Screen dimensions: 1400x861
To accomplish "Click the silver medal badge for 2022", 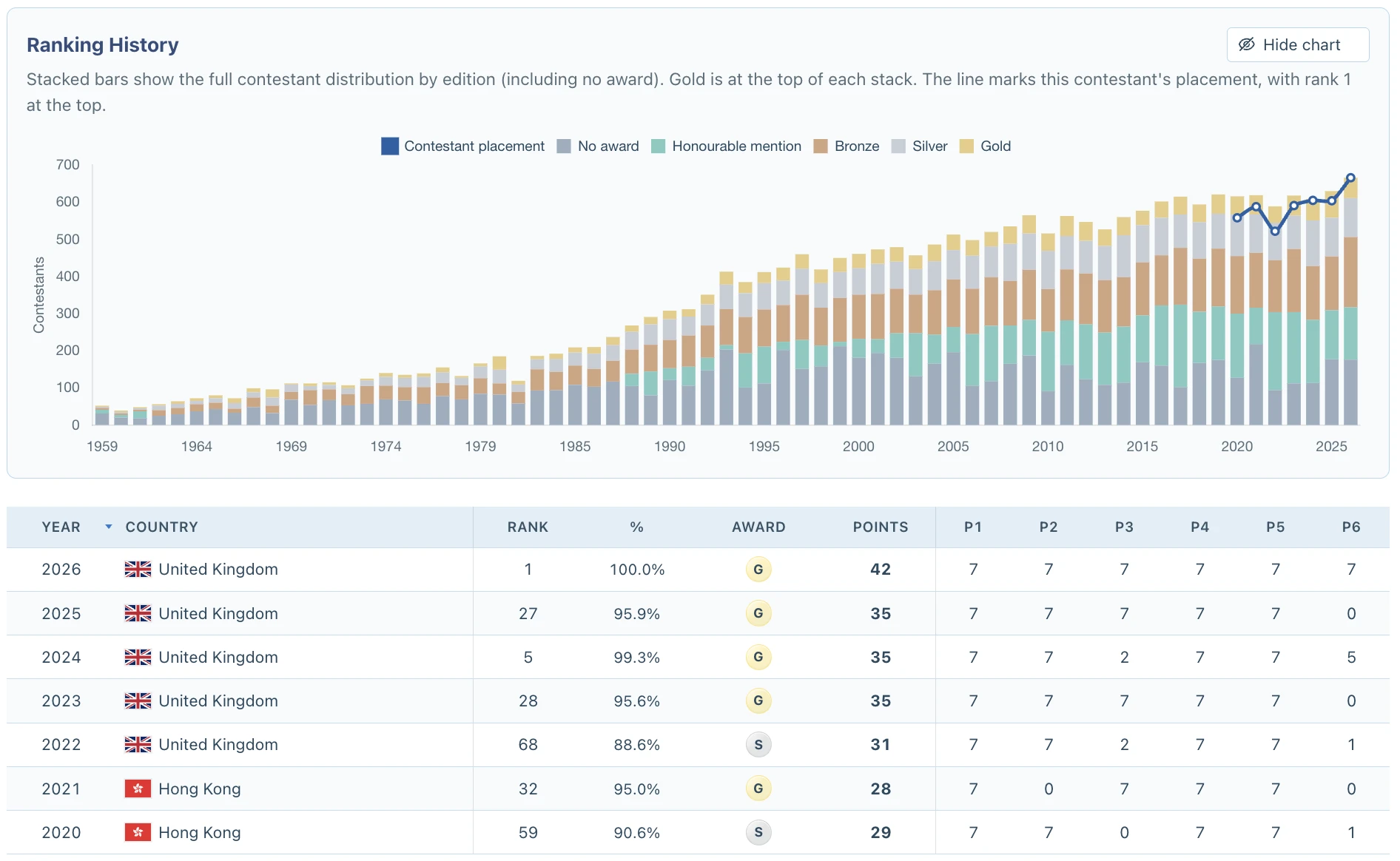I will click(758, 745).
